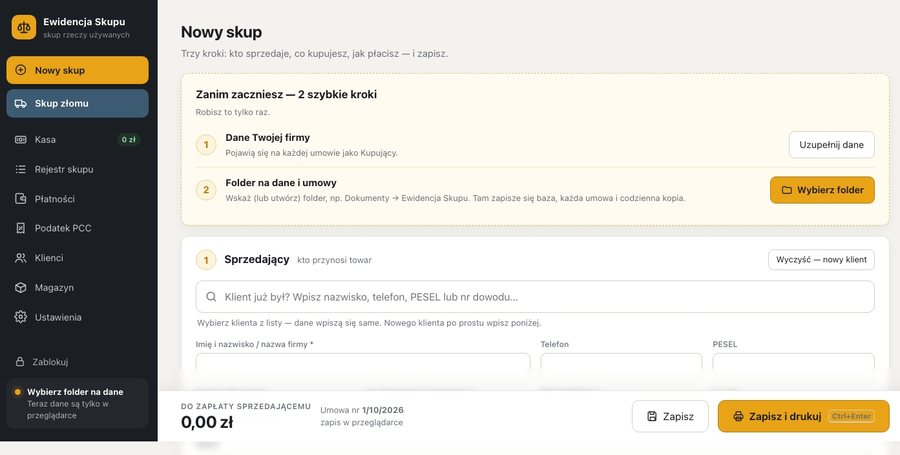Click the Nowy skup page heading

[222, 32]
